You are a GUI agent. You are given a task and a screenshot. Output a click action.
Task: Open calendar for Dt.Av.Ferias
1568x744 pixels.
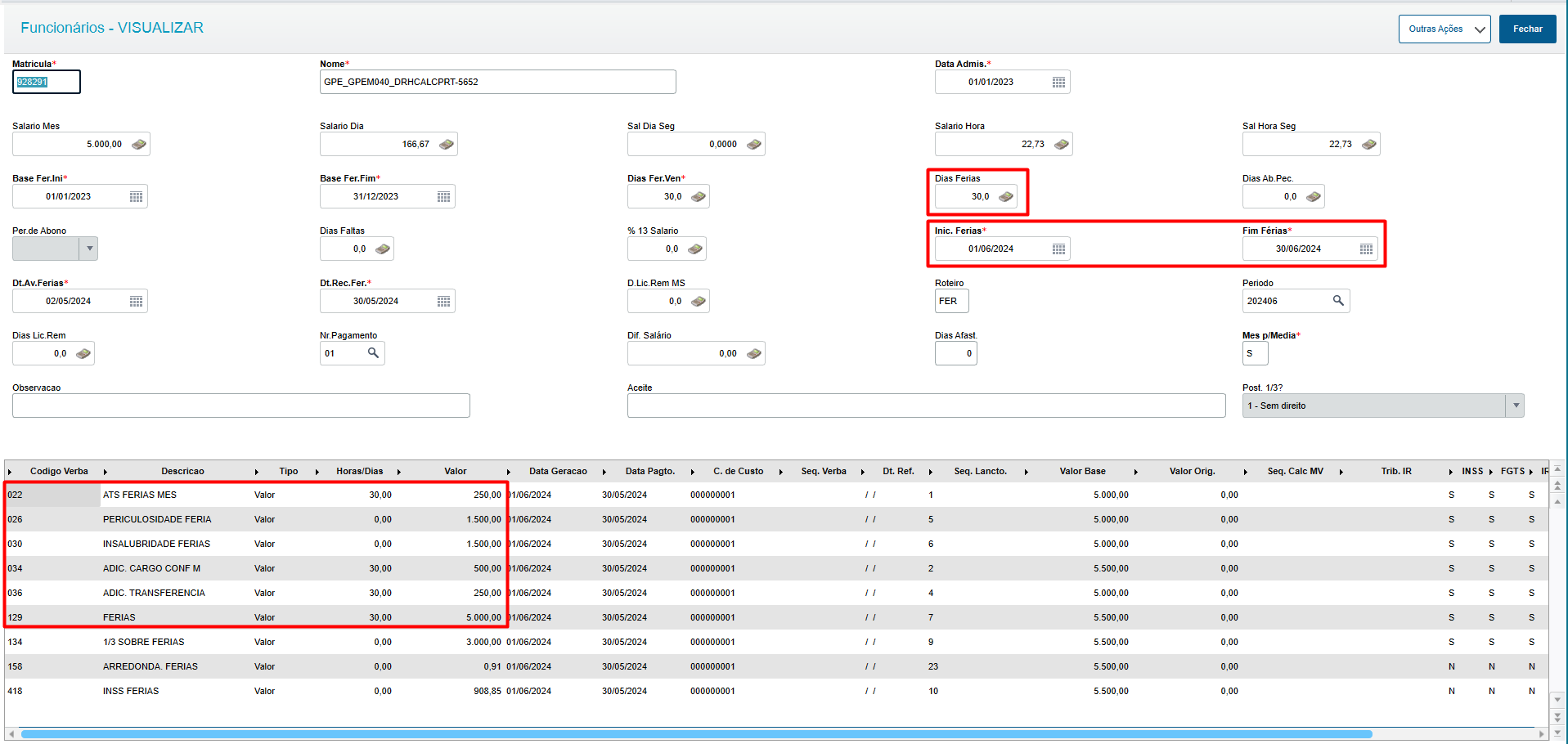coord(136,301)
